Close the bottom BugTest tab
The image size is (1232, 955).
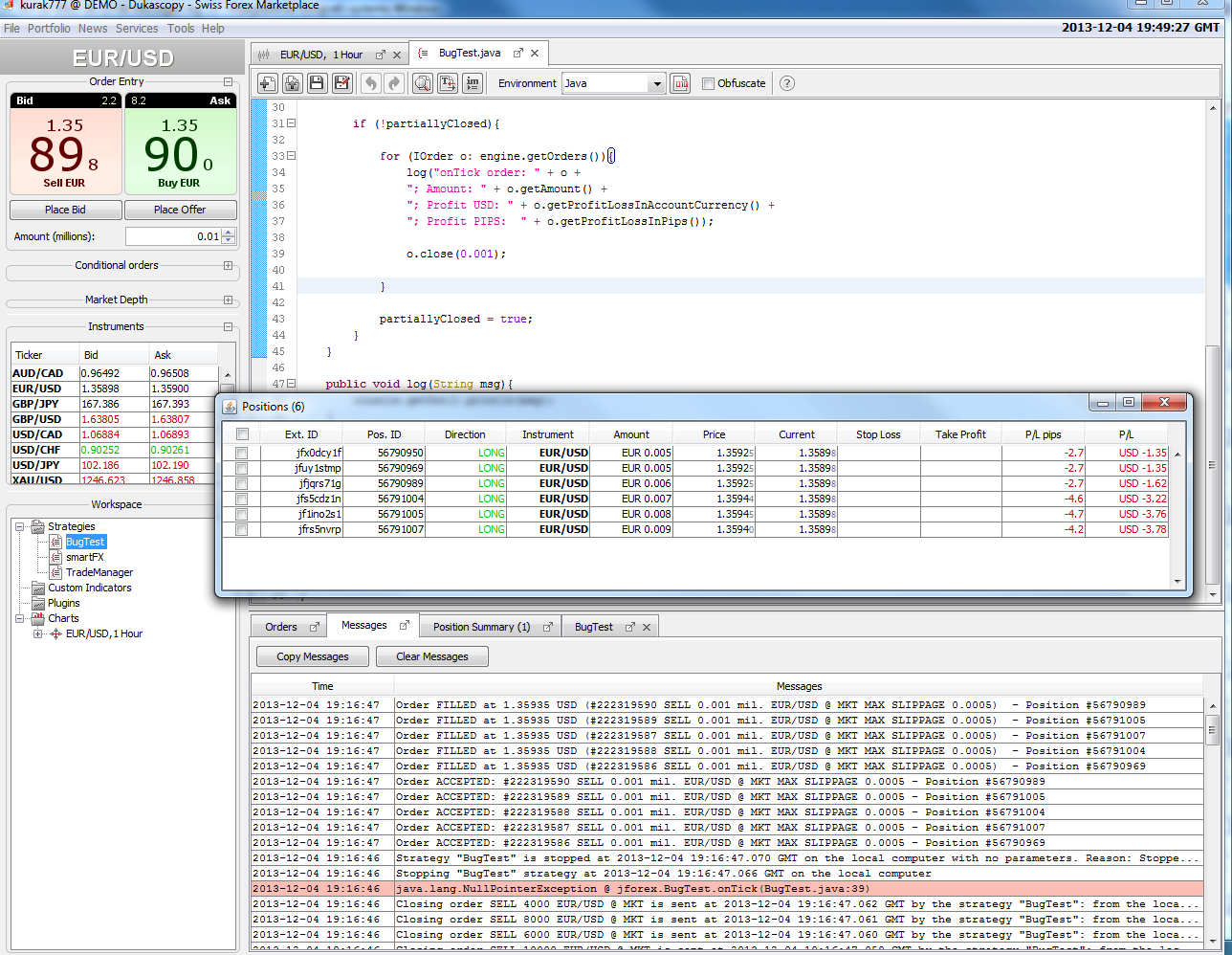(x=647, y=627)
